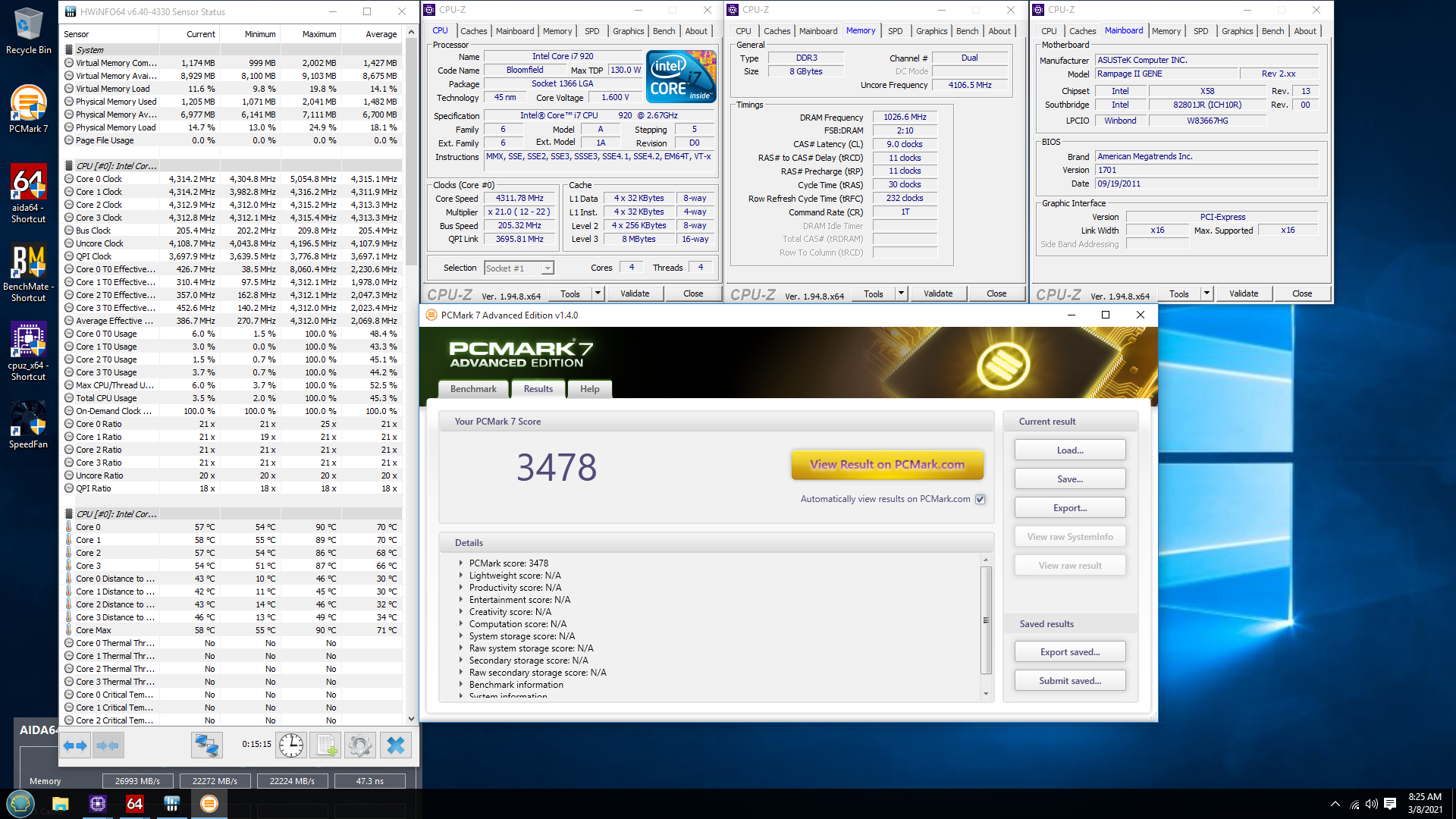Click Submit saved... button
Image resolution: width=1456 pixels, height=819 pixels.
[x=1070, y=681]
